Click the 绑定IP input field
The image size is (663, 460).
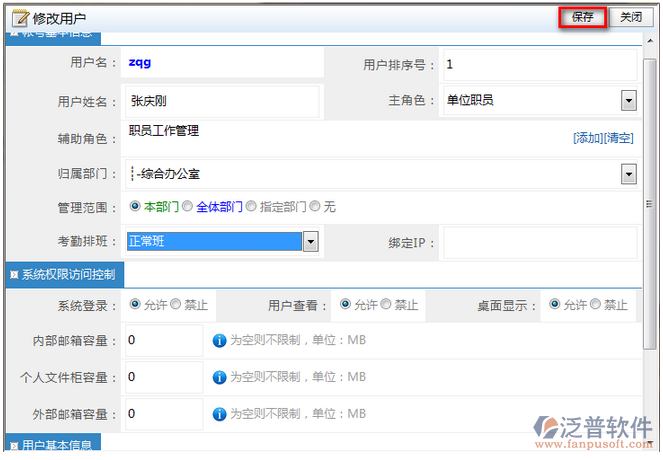pyautogui.click(x=539, y=242)
